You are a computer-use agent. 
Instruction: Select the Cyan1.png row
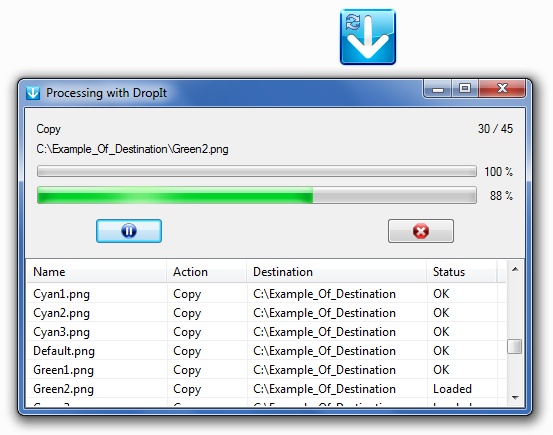point(267,294)
